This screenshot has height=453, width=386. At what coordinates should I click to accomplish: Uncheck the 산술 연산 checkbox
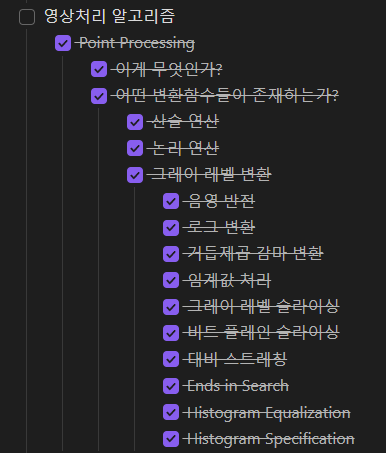pos(135,122)
